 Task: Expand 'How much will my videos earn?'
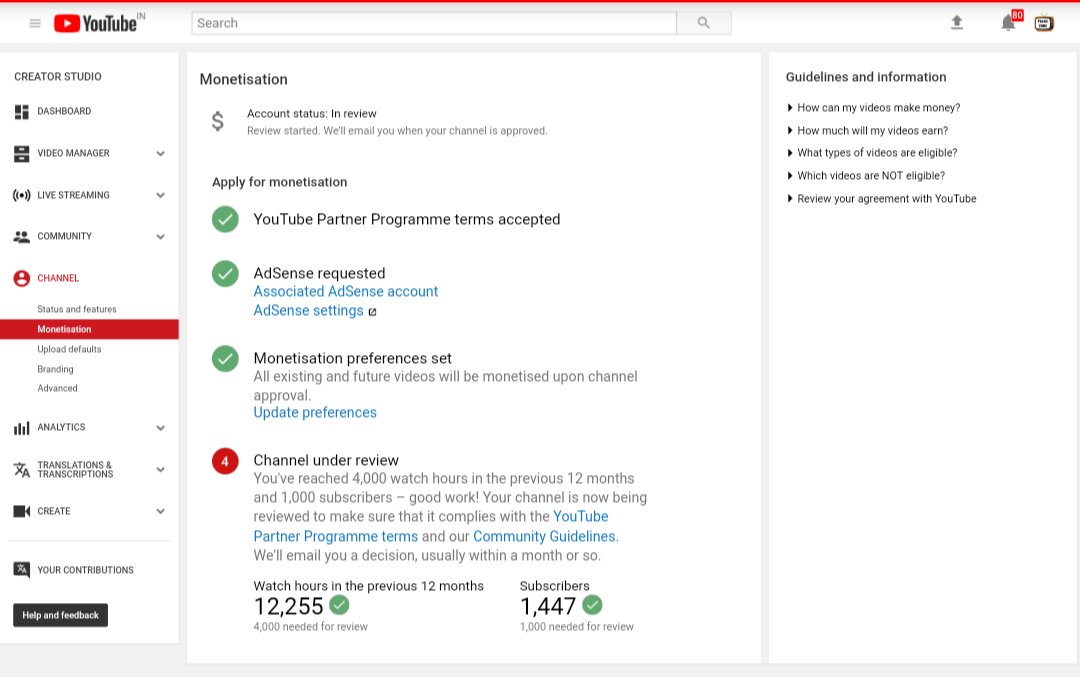click(x=867, y=130)
